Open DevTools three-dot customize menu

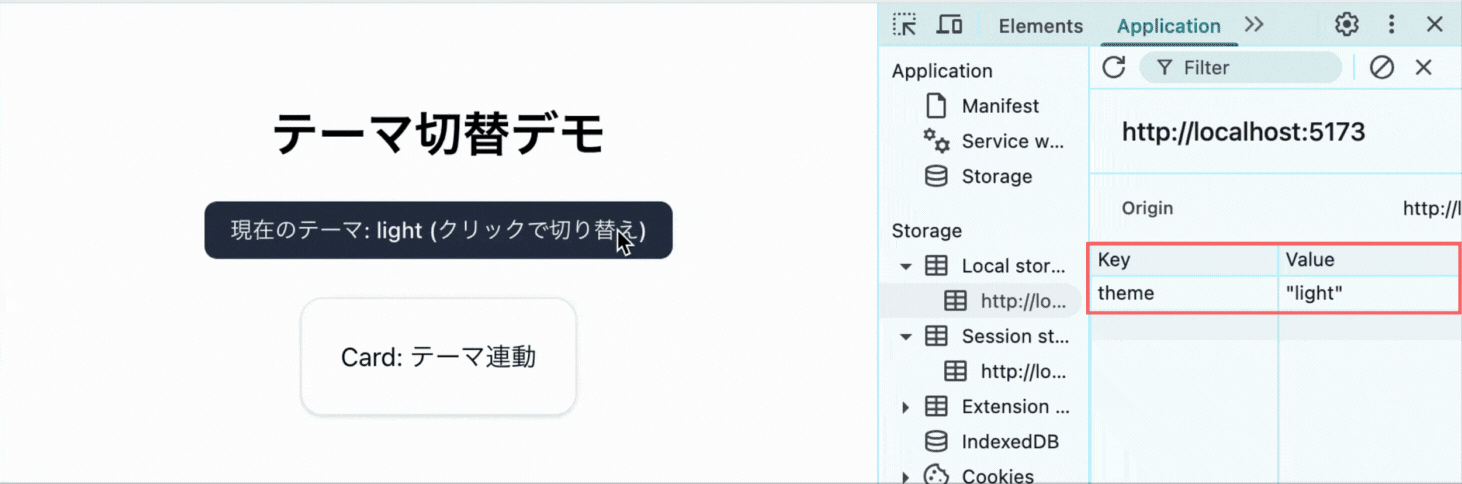pyautogui.click(x=1391, y=25)
